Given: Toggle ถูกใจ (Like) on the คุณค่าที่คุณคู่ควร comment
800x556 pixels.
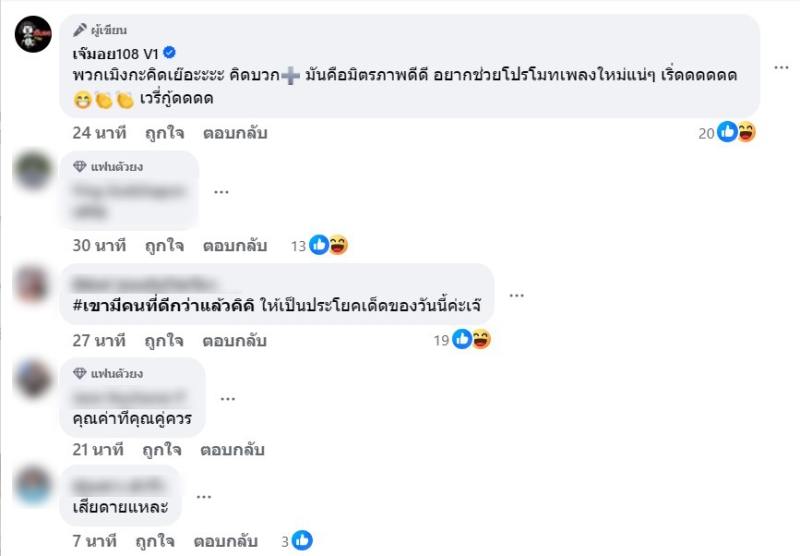Looking at the screenshot, I should click(164, 450).
